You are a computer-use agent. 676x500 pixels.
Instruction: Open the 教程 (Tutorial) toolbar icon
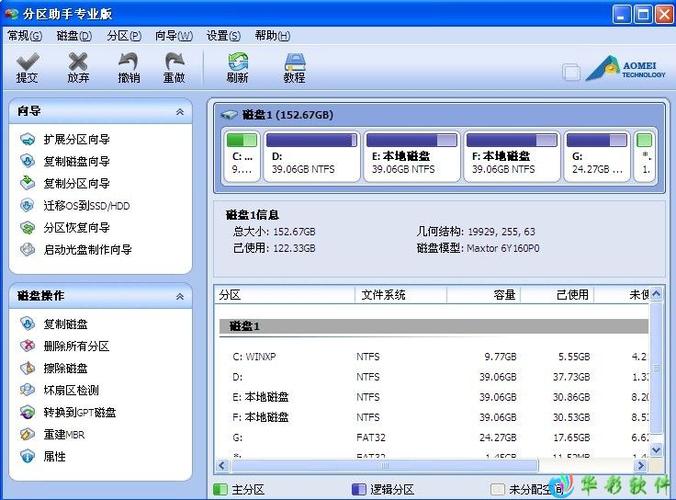pos(294,67)
